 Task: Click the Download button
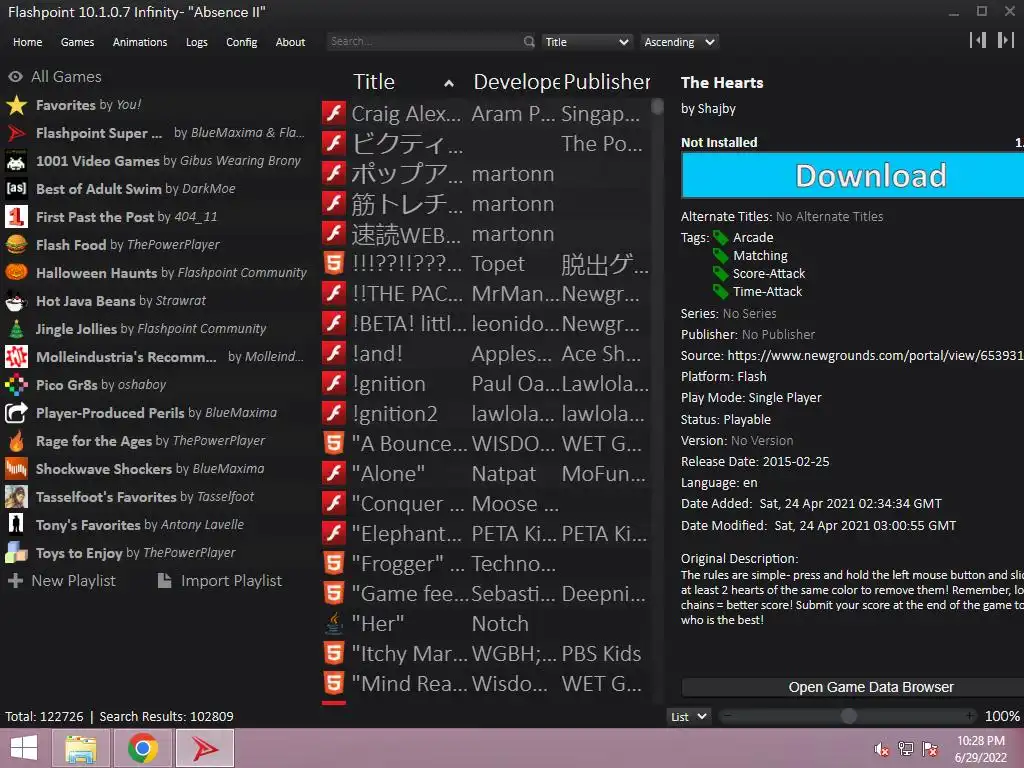852,176
